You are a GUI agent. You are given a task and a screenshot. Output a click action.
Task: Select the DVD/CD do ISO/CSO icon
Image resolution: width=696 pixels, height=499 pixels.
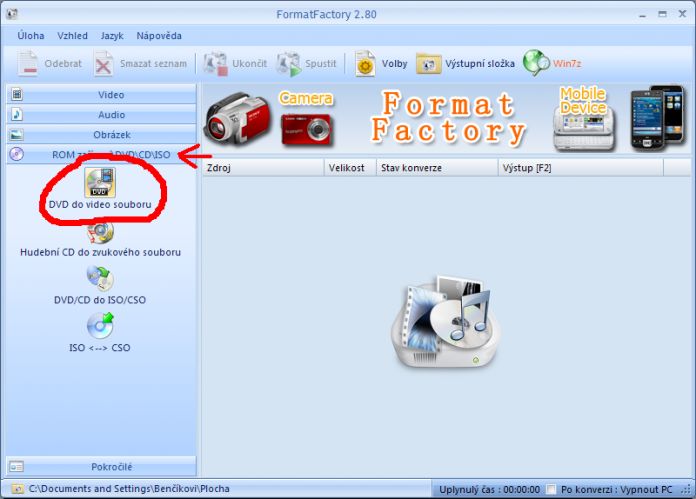pos(100,278)
